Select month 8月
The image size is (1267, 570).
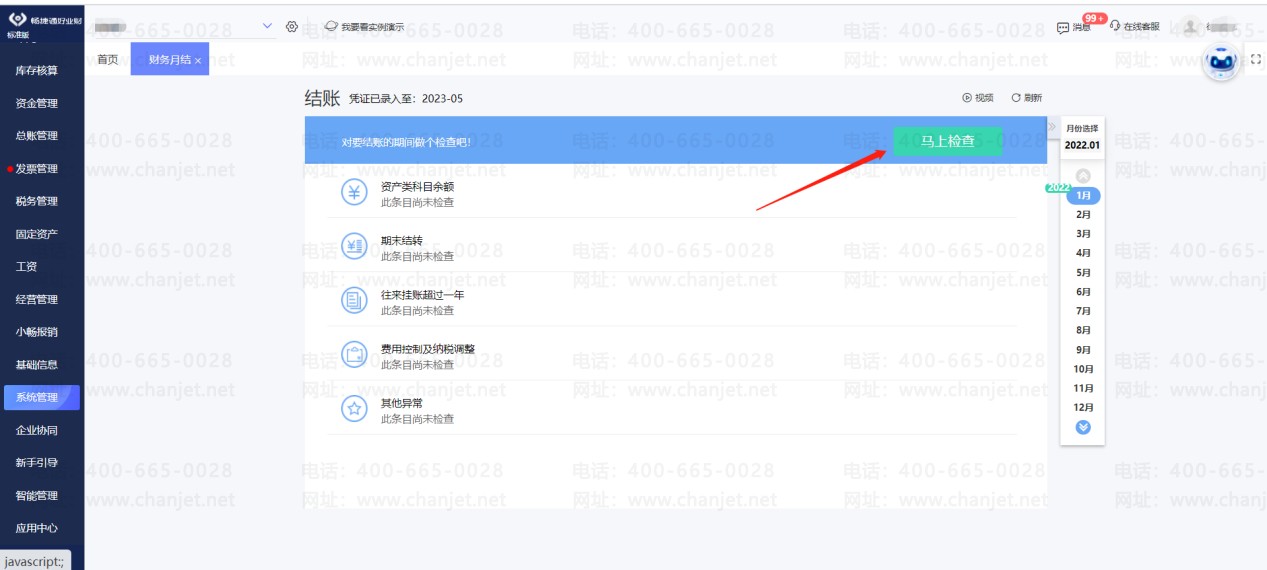point(1083,330)
